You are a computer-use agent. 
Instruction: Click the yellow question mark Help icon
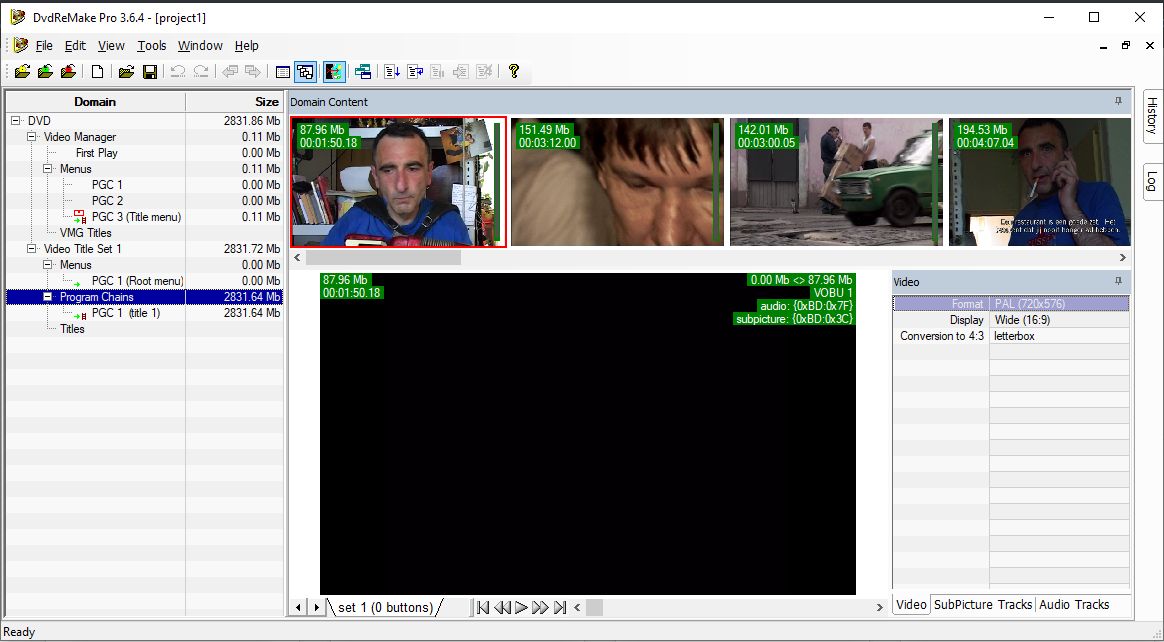[513, 71]
